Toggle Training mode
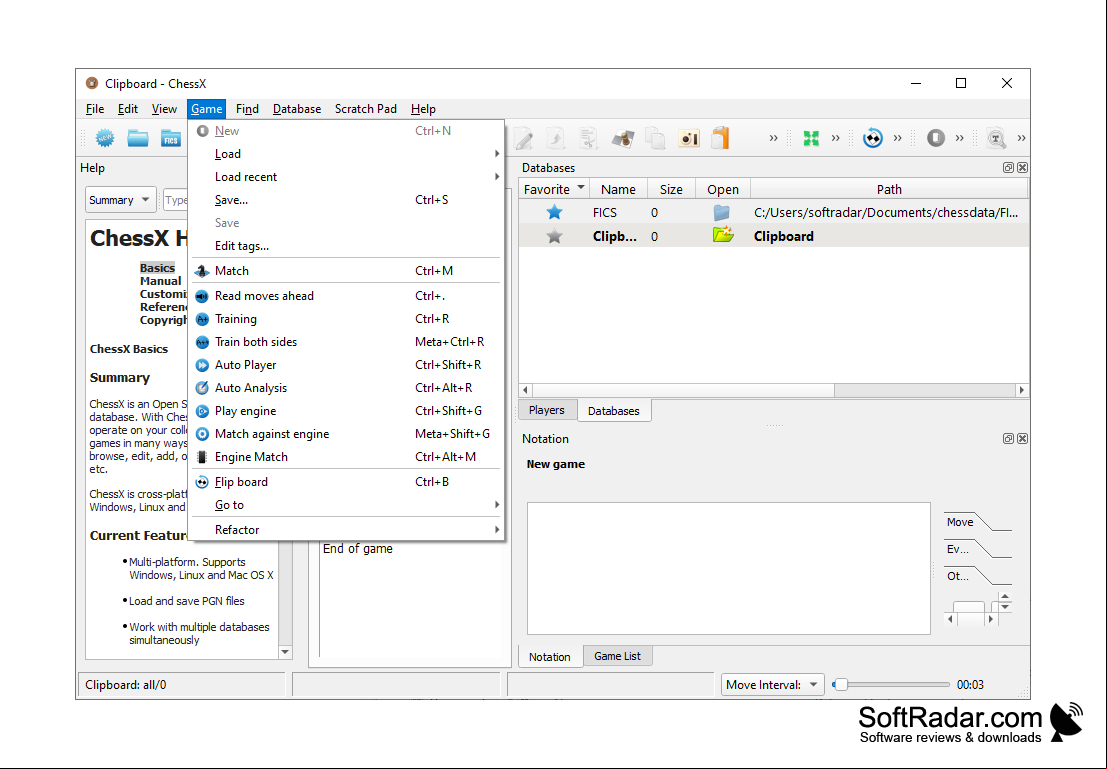This screenshot has width=1107, height=769. pyautogui.click(x=347, y=318)
